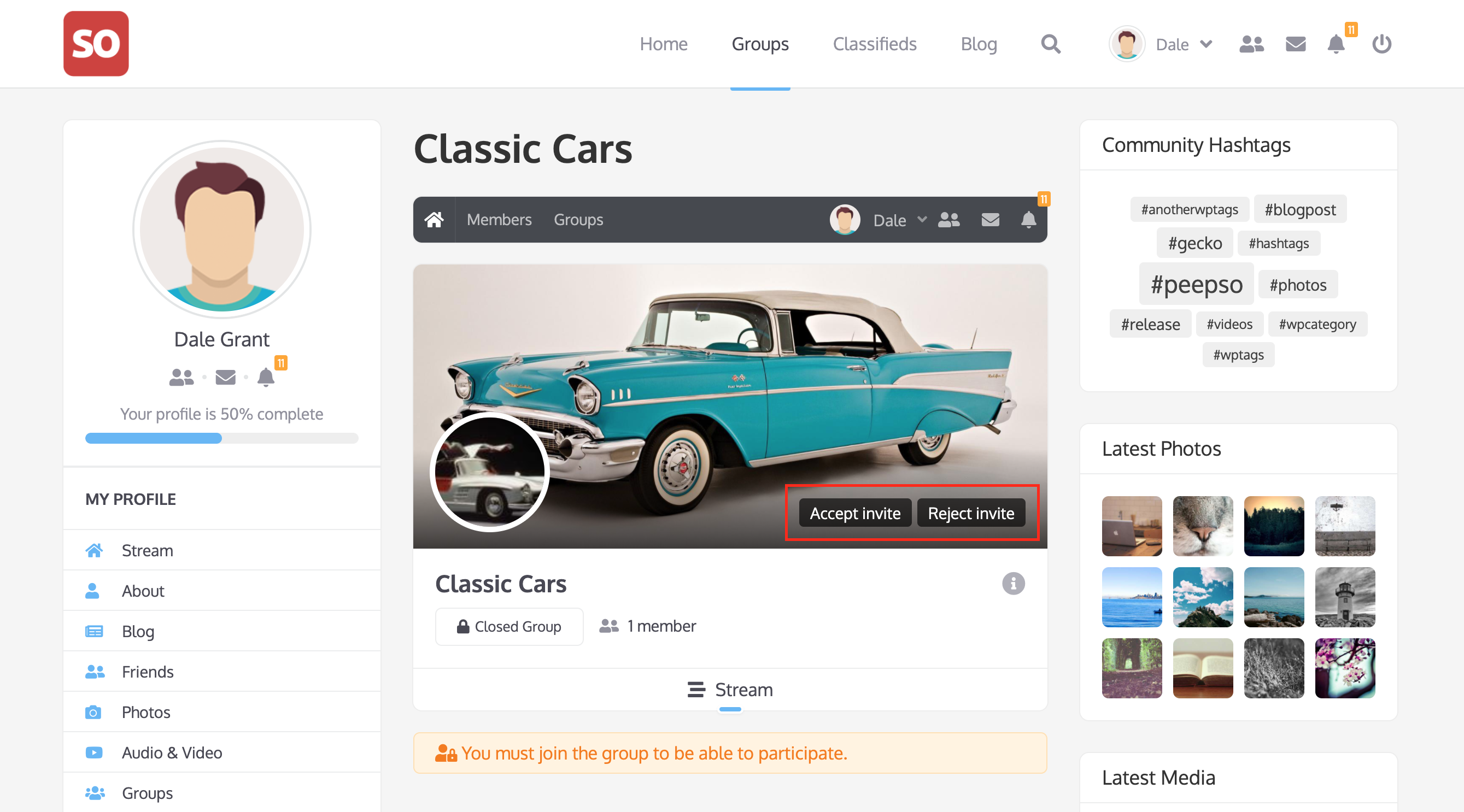Click the house icon beside sidebar Stream

(x=94, y=550)
